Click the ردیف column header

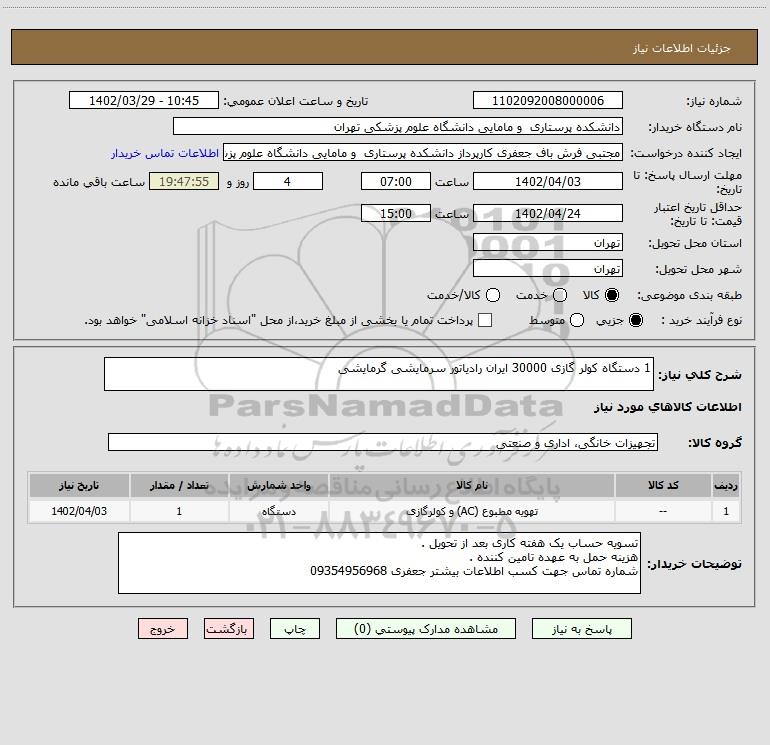point(726,485)
